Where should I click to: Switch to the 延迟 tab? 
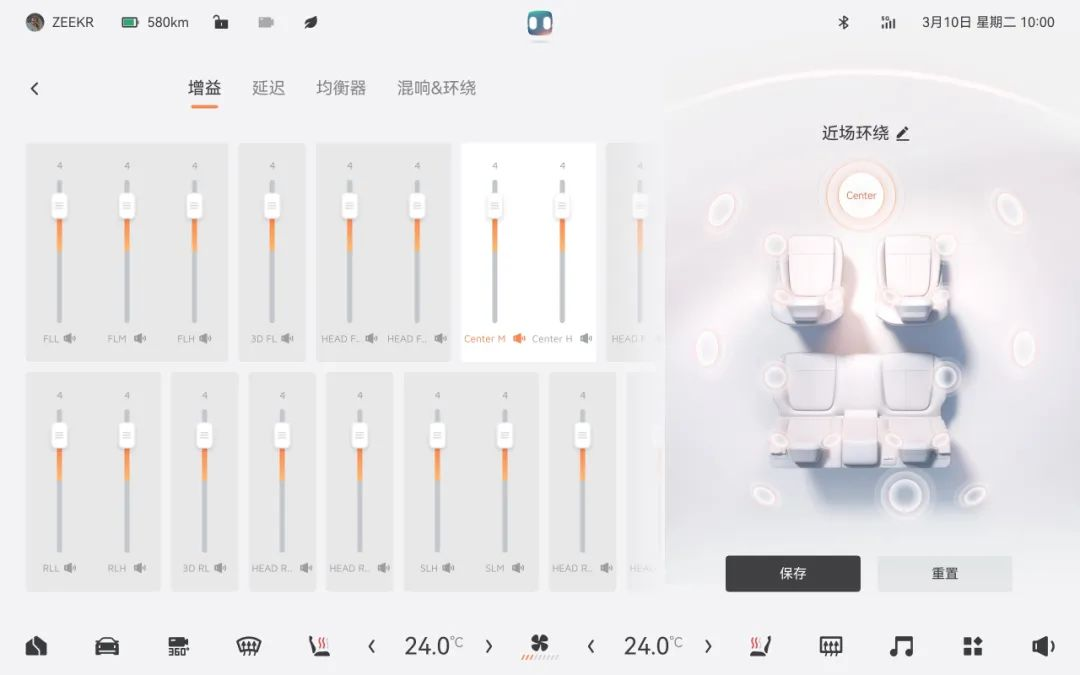click(269, 88)
